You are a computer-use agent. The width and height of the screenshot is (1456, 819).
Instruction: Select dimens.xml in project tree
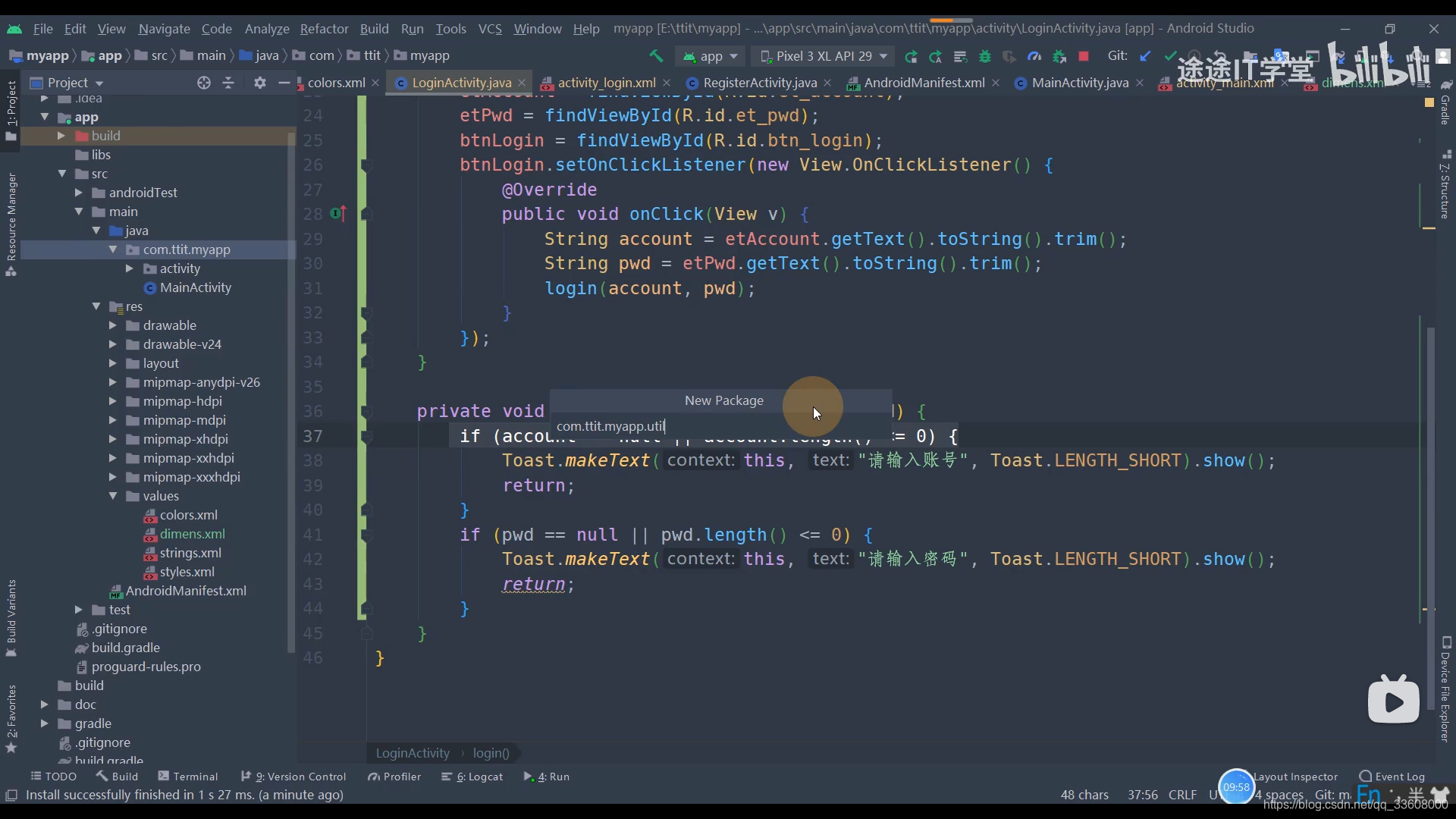tap(192, 534)
